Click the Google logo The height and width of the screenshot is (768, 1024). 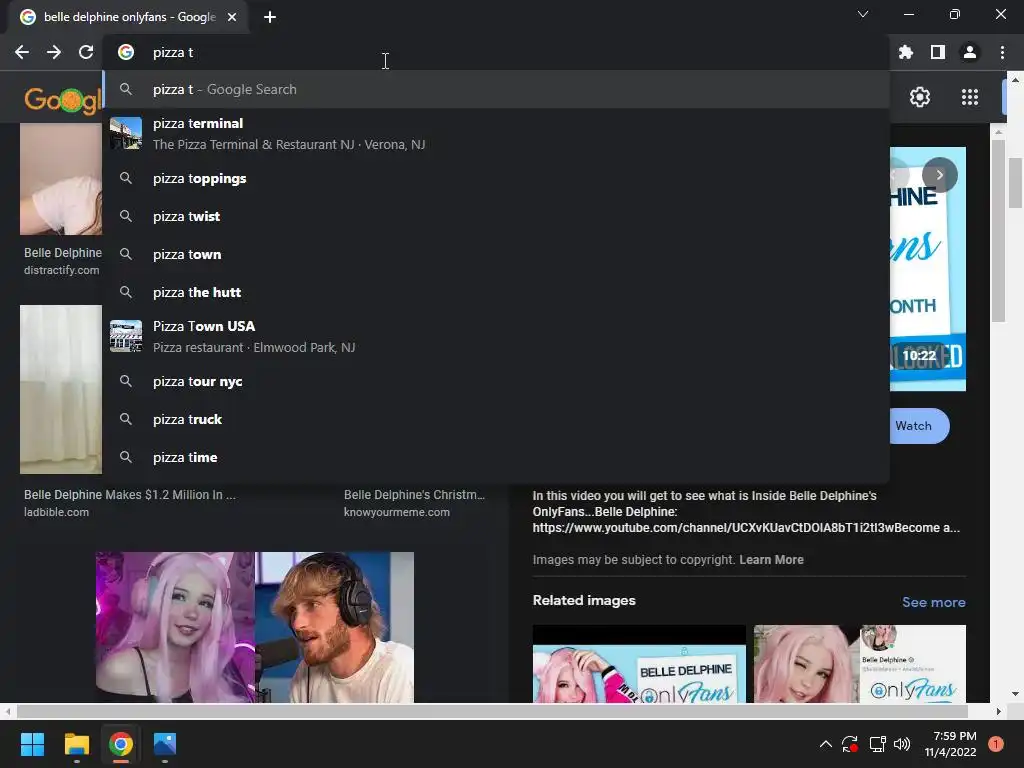tap(63, 99)
